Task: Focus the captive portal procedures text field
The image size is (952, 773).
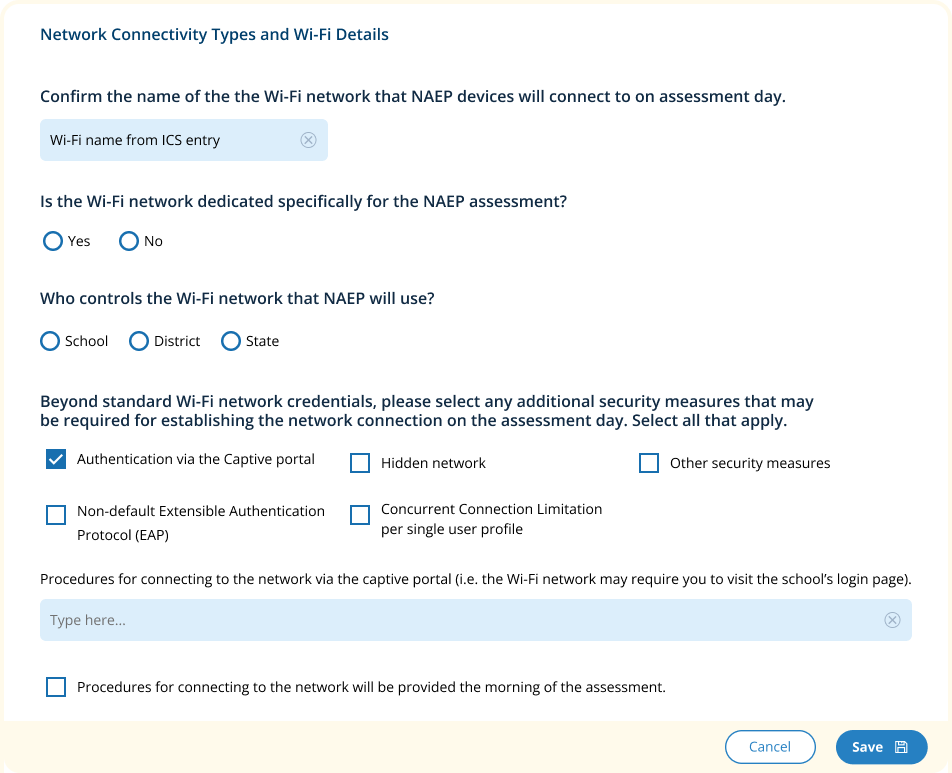Action: 460,620
